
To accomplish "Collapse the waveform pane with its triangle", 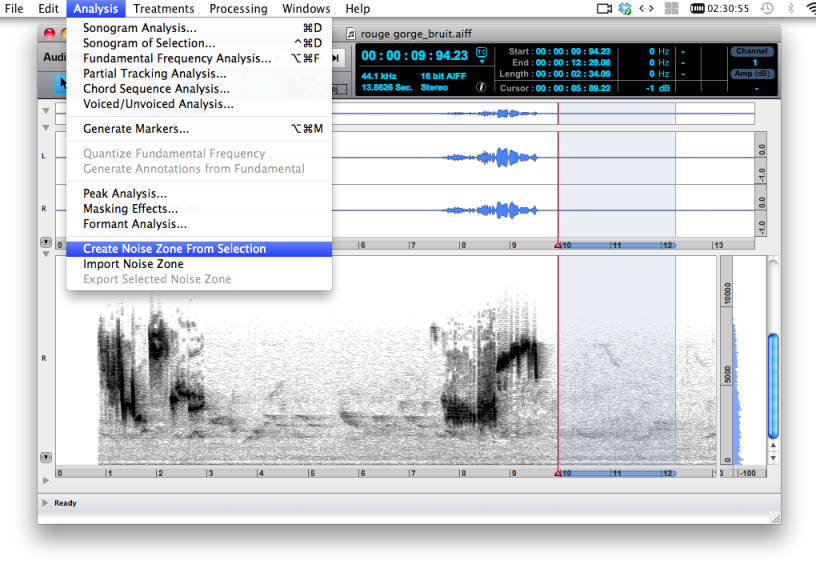I will click(46, 127).
